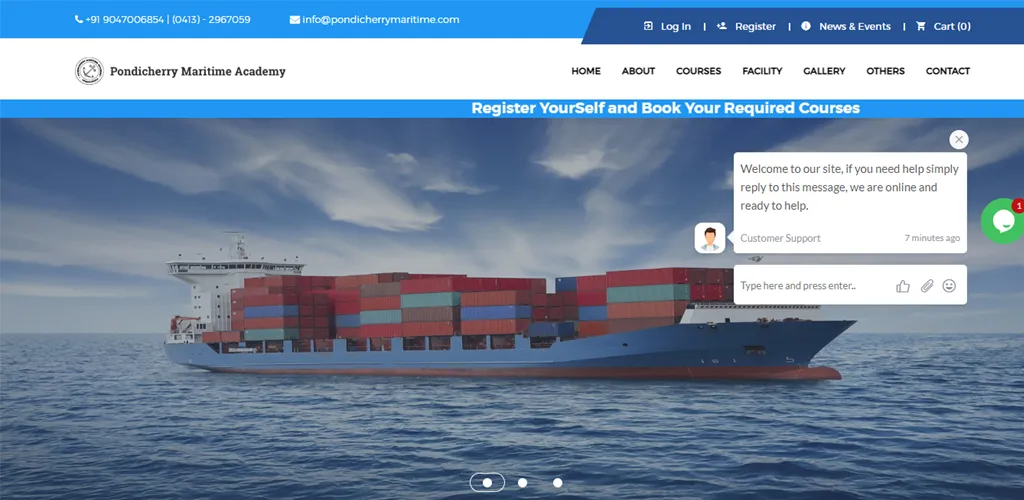Click the phone number +91 9047006854

[x=125, y=20]
